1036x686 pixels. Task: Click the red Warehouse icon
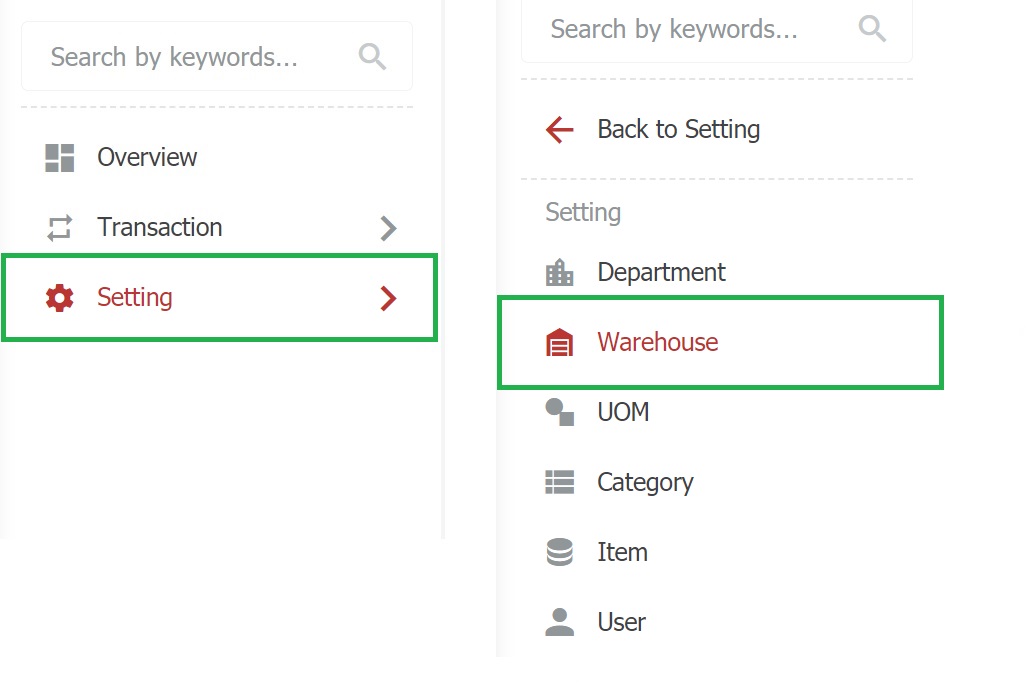[x=560, y=343]
